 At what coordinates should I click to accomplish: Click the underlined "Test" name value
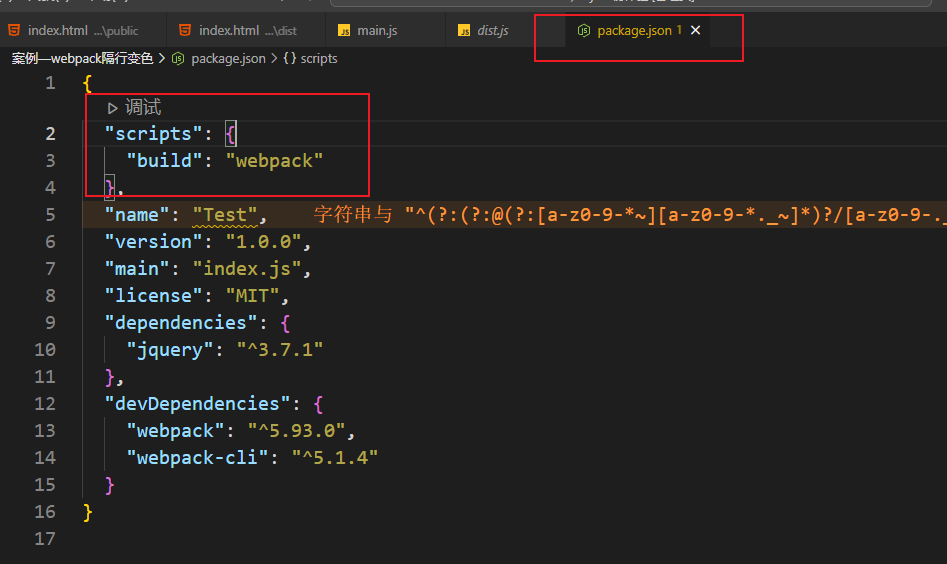(225, 215)
